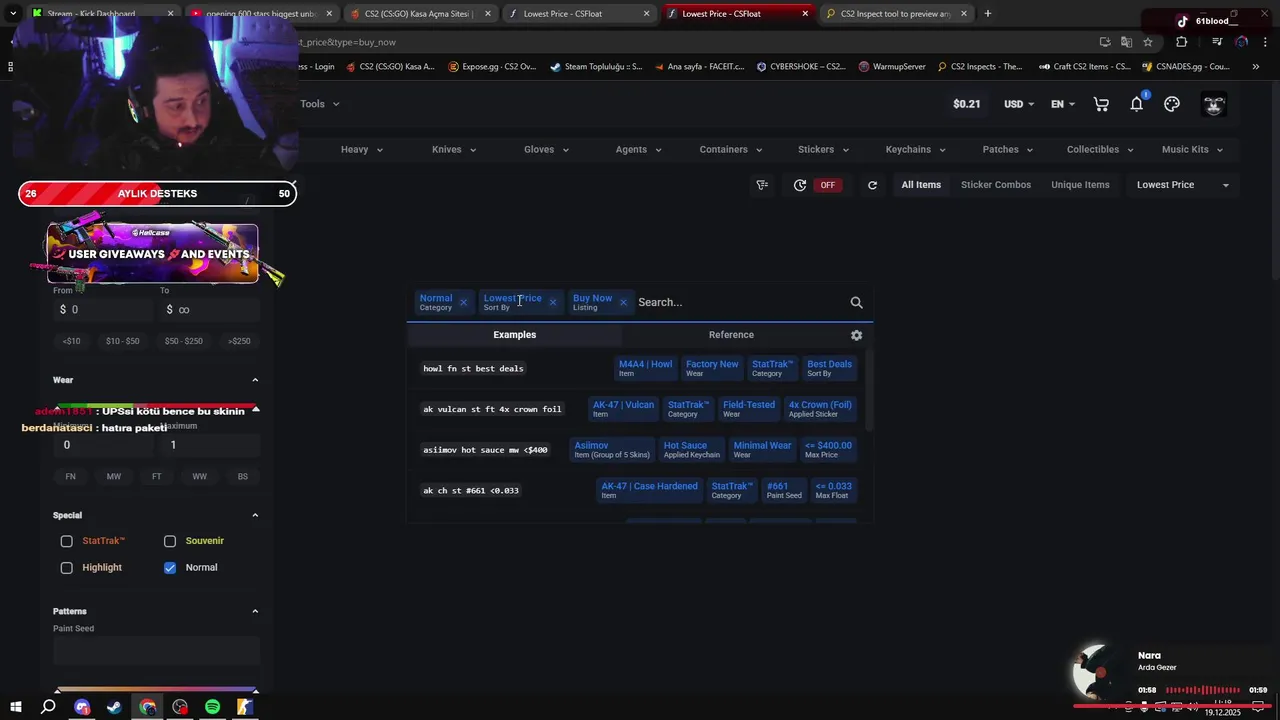Open the shopping cart
Screen dimensions: 1280x720
point(1101,104)
